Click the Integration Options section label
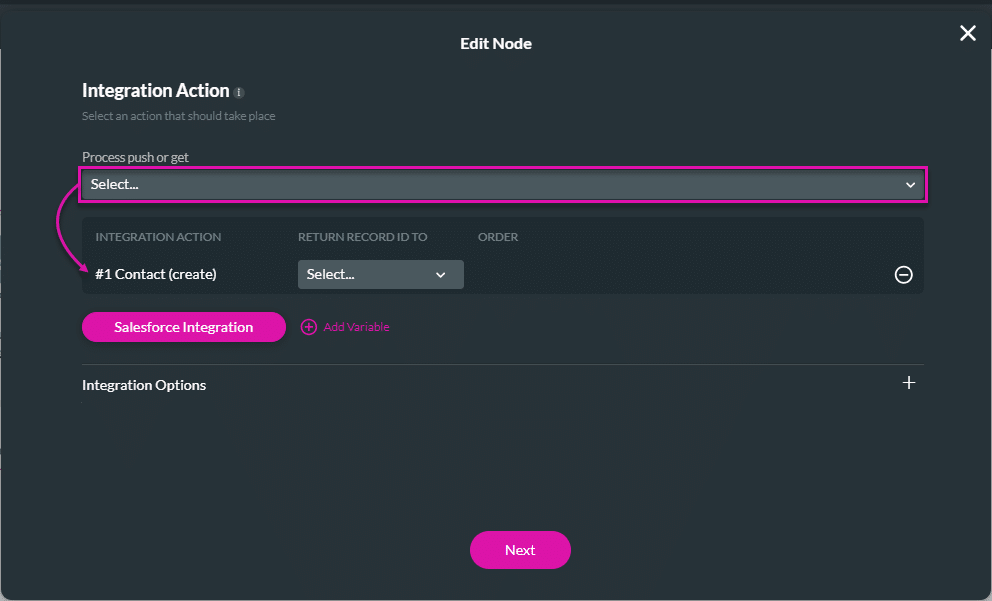The height and width of the screenshot is (601, 992). pyautogui.click(x=144, y=385)
